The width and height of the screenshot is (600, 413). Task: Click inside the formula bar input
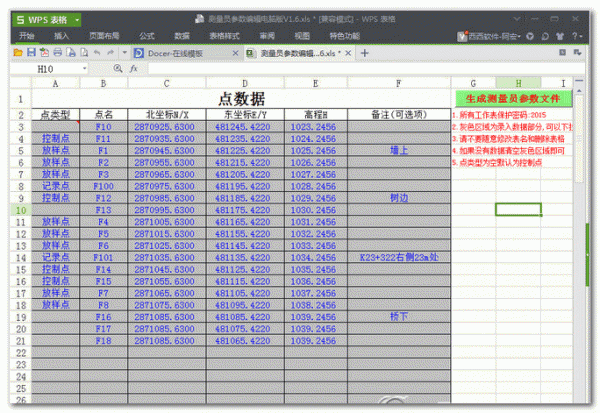coord(365,69)
